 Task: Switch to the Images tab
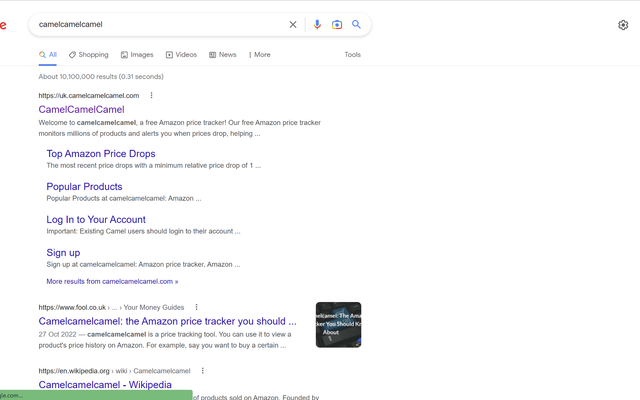point(137,55)
